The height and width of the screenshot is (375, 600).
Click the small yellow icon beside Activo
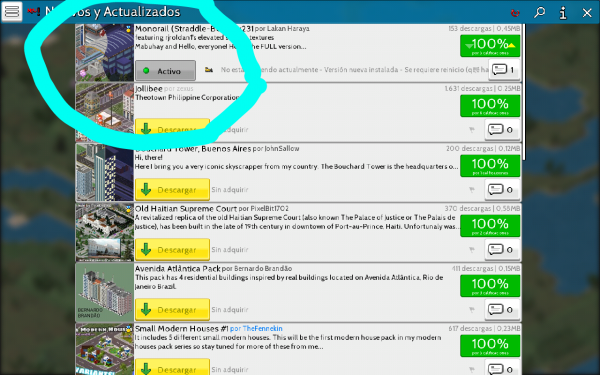pyautogui.click(x=209, y=70)
